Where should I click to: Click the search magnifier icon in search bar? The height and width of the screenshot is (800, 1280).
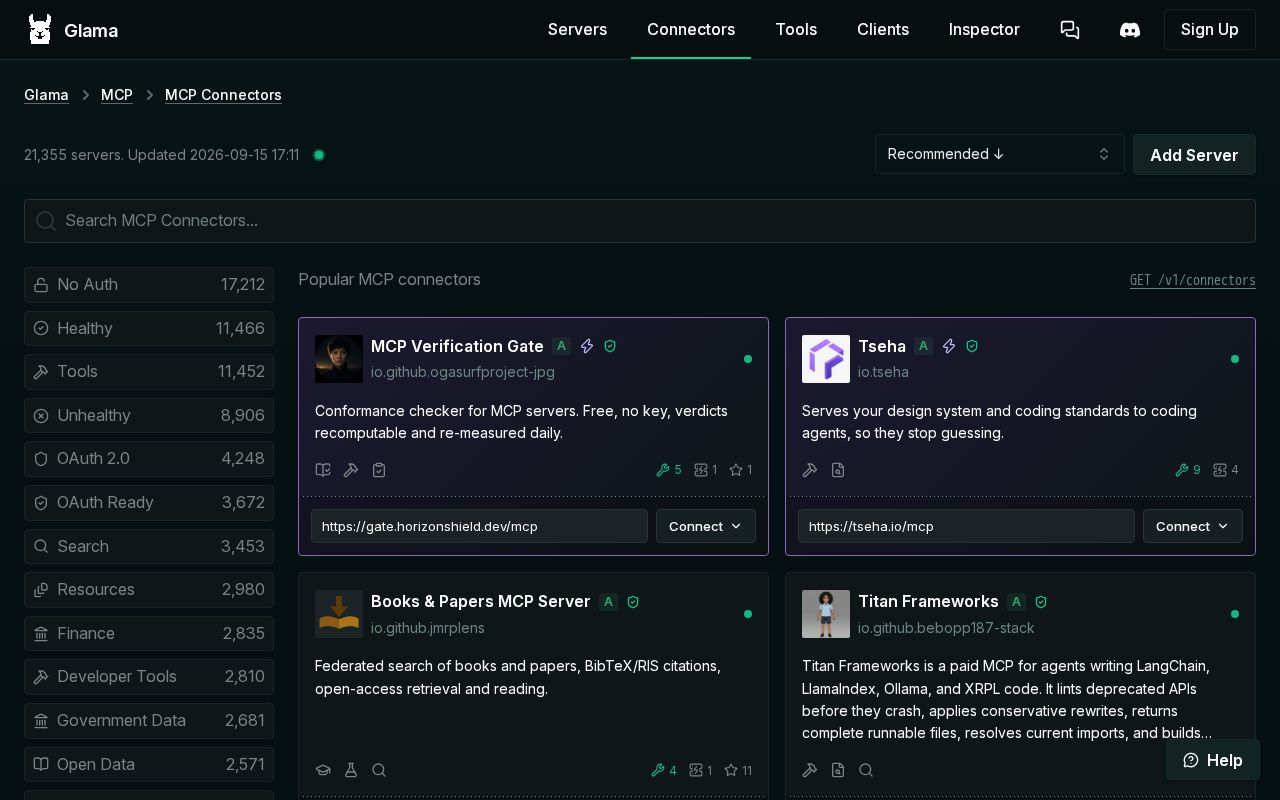click(46, 221)
